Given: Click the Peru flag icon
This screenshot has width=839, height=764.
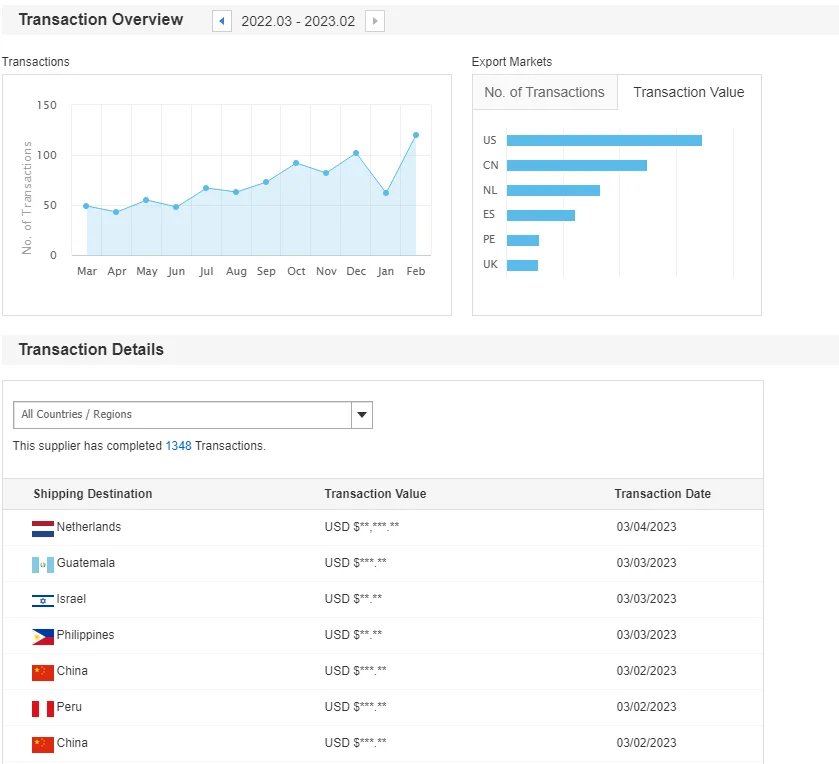Looking at the screenshot, I should [42, 708].
